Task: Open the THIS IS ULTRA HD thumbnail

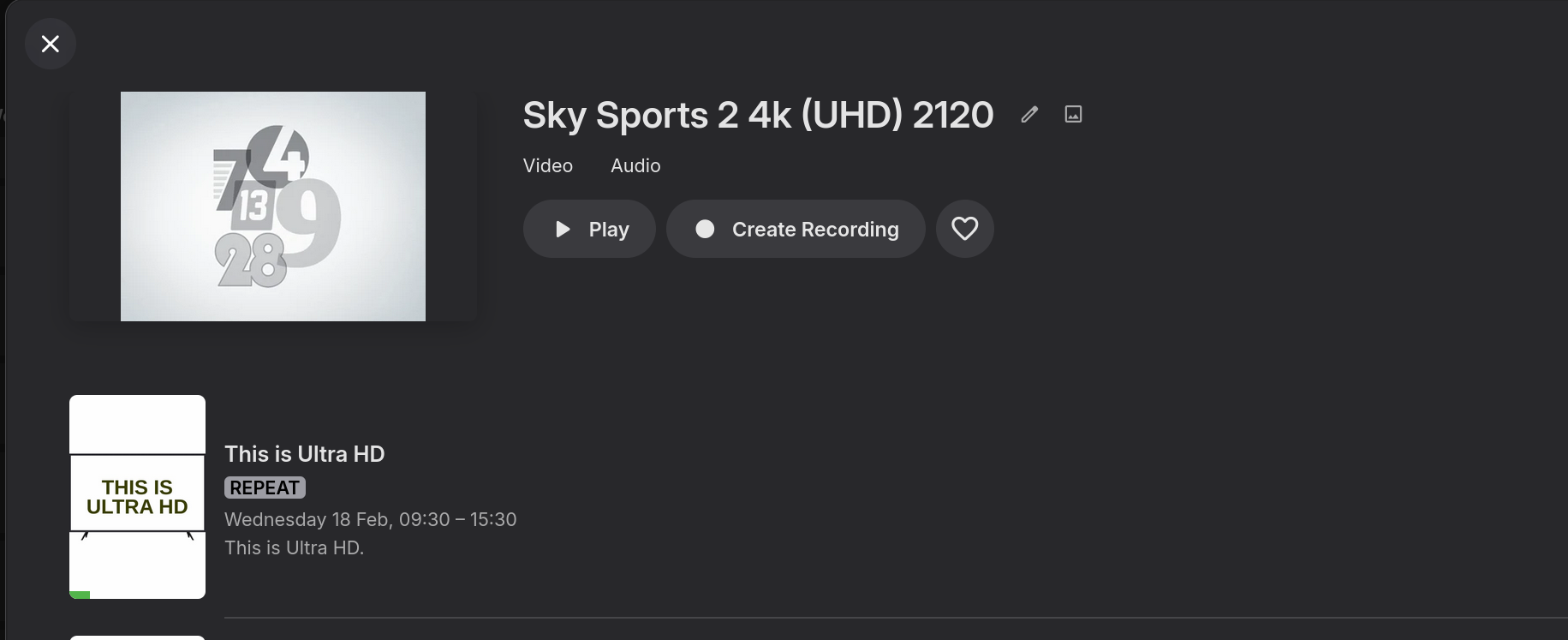Action: [x=137, y=496]
